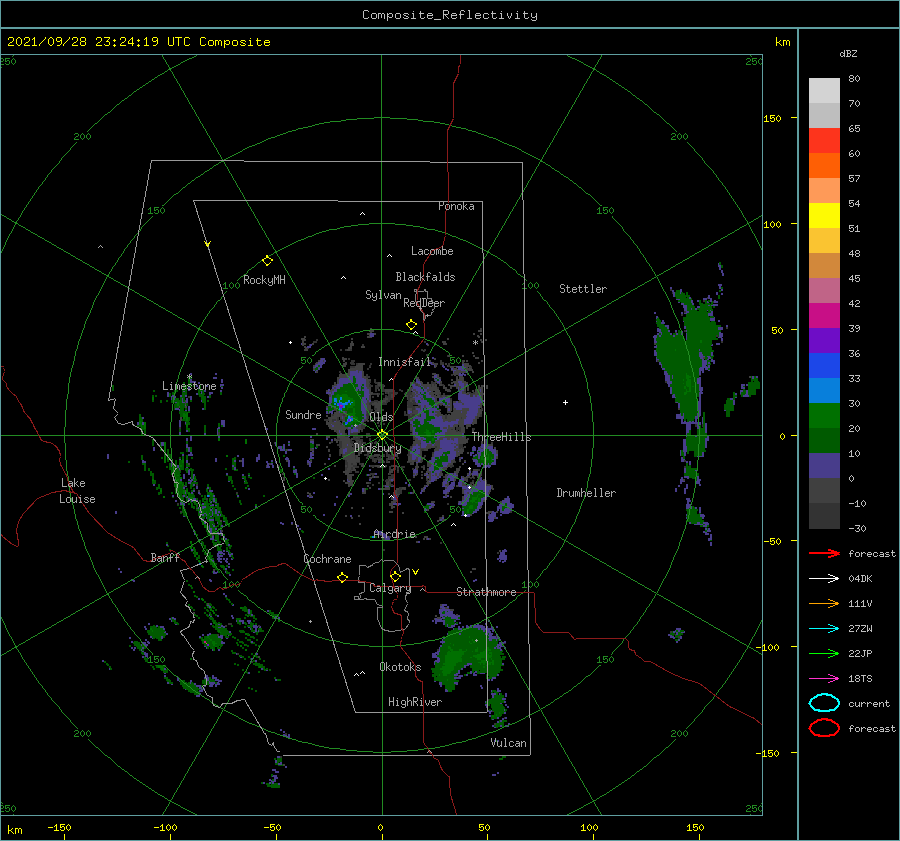Viewport: 900px width, 841px height.
Task: Click the Cochrane label
Action: pos(327,559)
